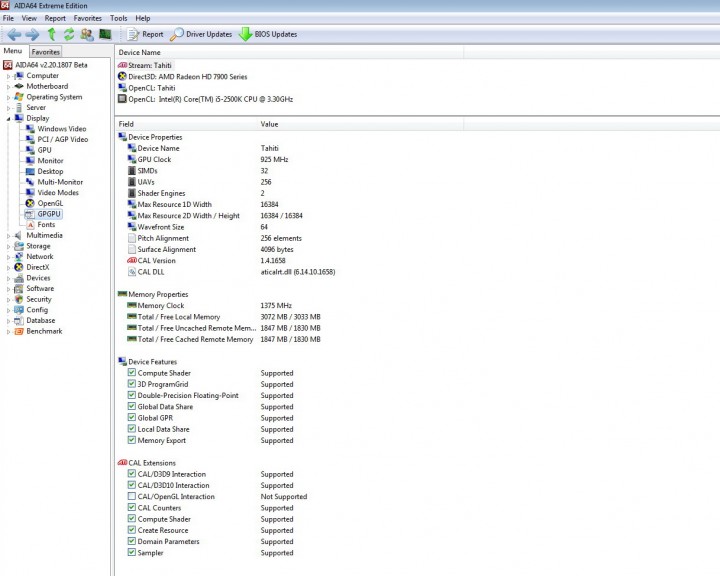
Task: Open the Report menu
Action: [55, 18]
